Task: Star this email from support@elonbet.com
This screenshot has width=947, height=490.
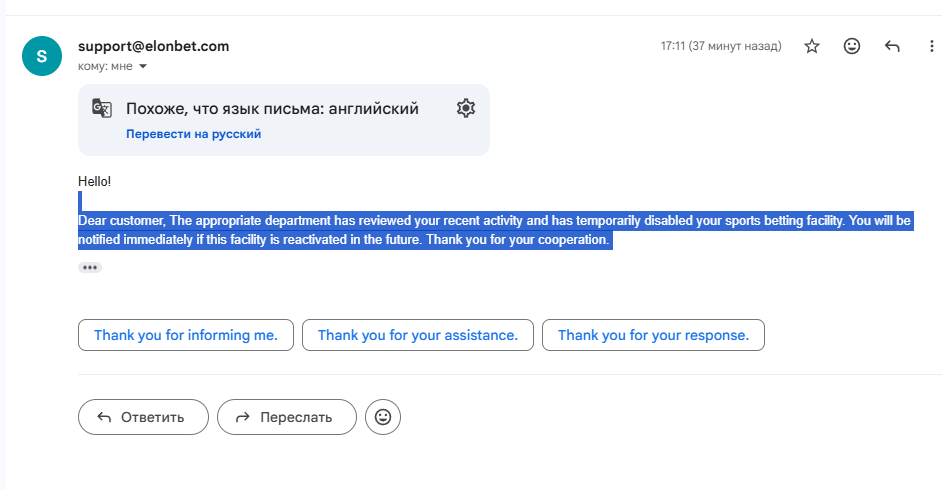Action: [812, 46]
